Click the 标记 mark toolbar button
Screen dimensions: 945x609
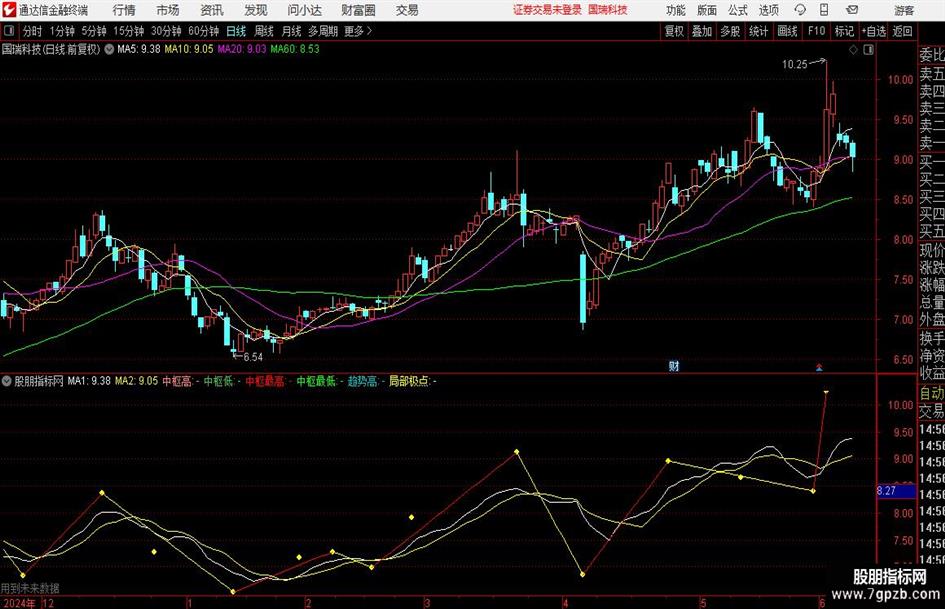844,31
